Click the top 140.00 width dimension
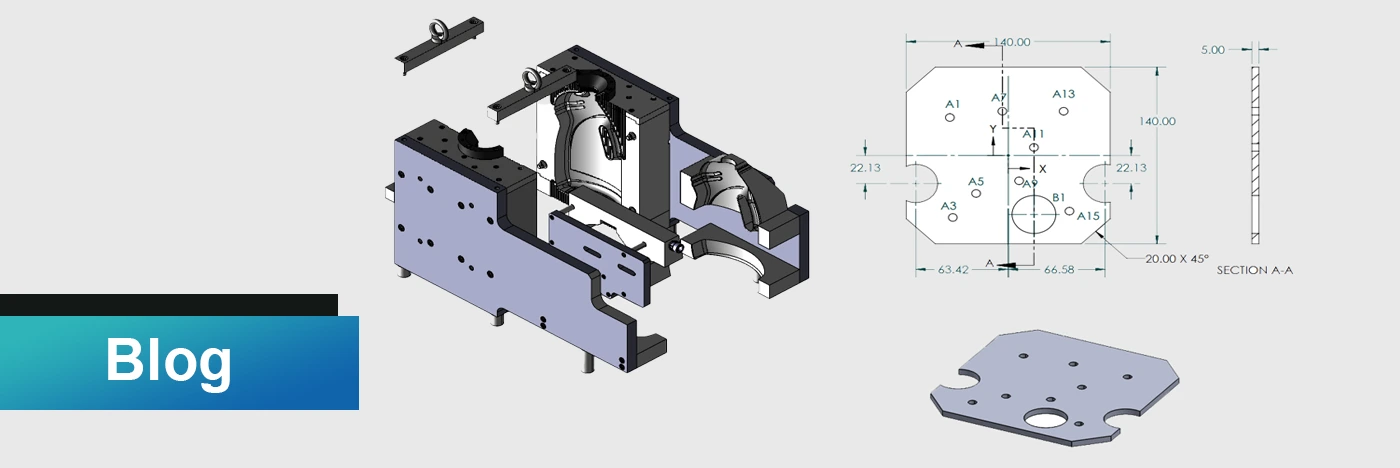Image resolution: width=1400 pixels, height=468 pixels. coord(1012,42)
